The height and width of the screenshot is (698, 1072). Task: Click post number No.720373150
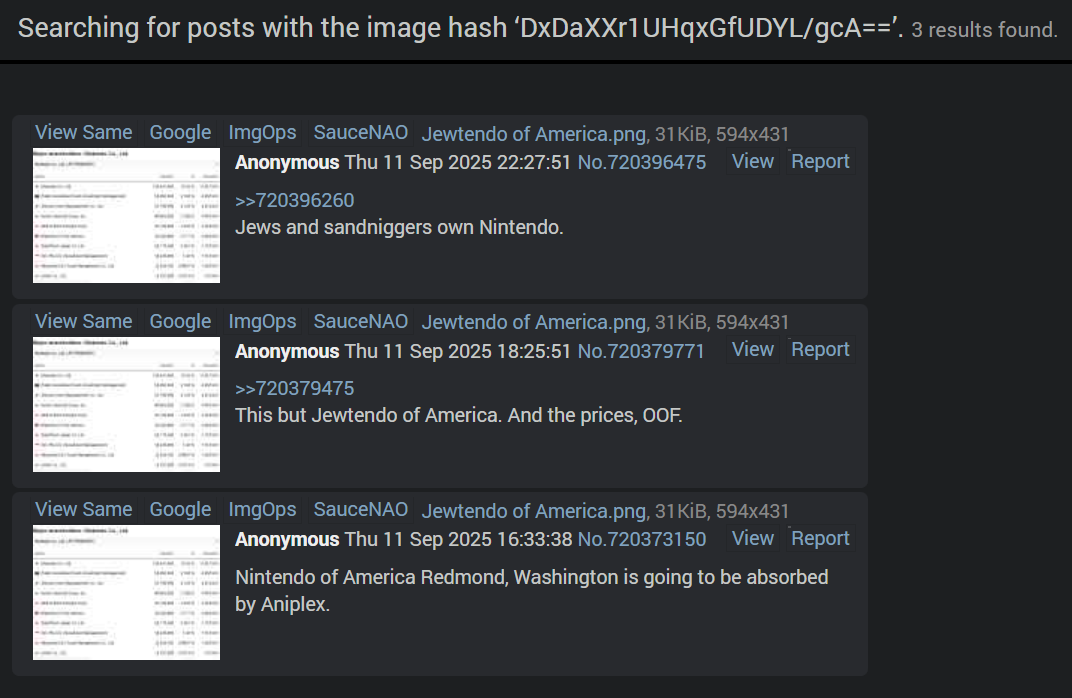point(642,539)
